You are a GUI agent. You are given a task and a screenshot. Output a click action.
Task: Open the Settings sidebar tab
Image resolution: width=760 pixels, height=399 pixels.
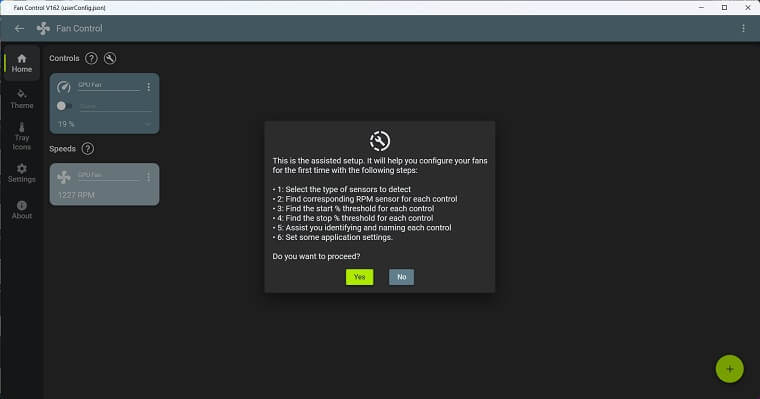point(22,173)
